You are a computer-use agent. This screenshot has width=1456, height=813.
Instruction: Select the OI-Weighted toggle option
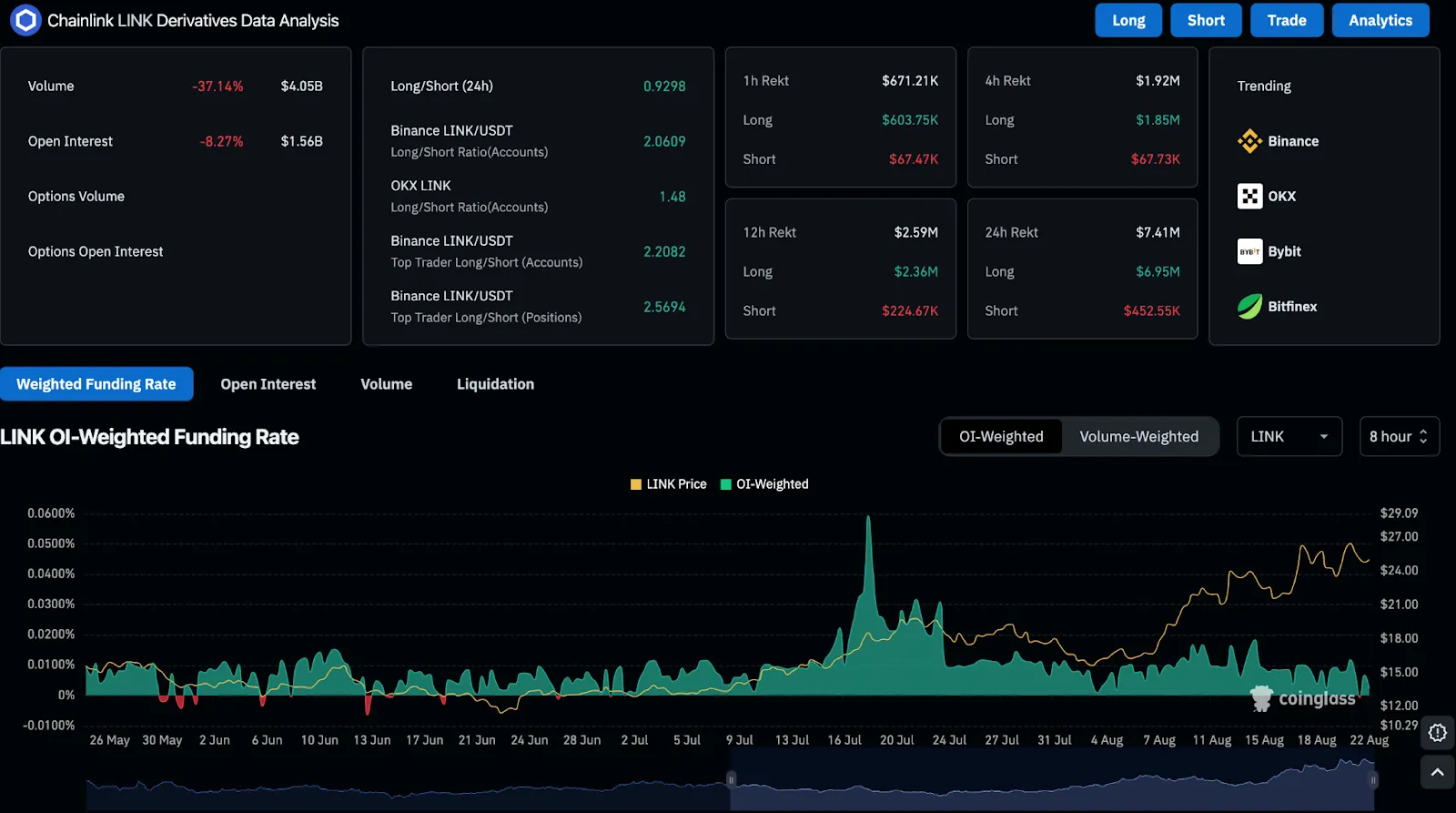click(1001, 437)
